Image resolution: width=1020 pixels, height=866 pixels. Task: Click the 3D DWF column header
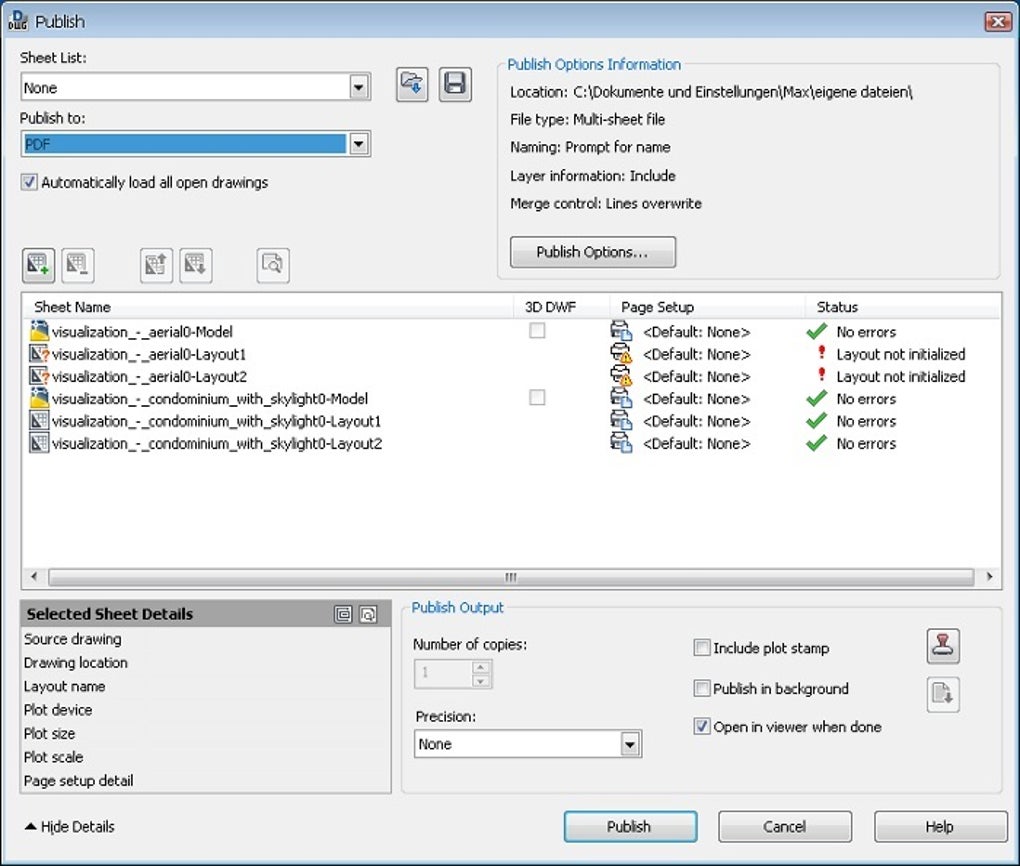[561, 306]
